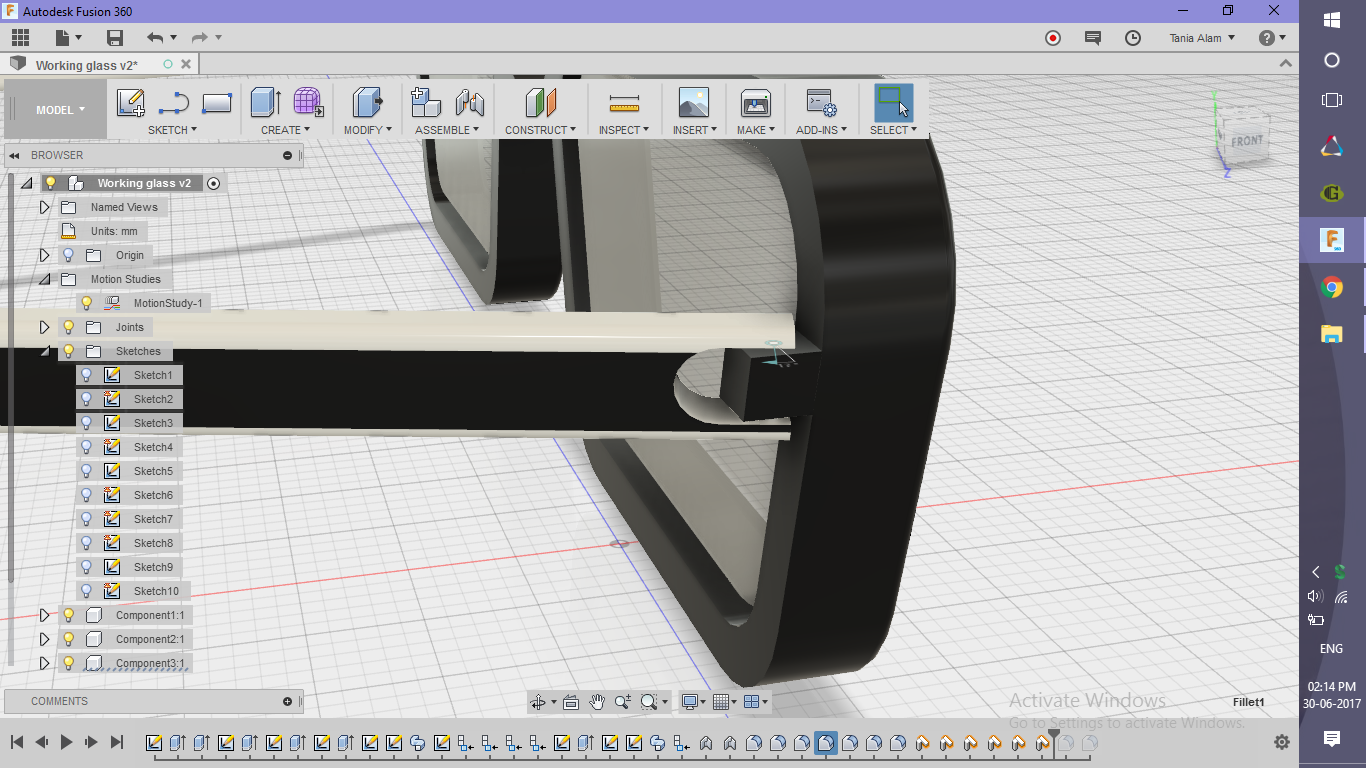Screen dimensions: 1366x768
Task: Click the Offset Plane icon in Construct
Action: point(540,102)
